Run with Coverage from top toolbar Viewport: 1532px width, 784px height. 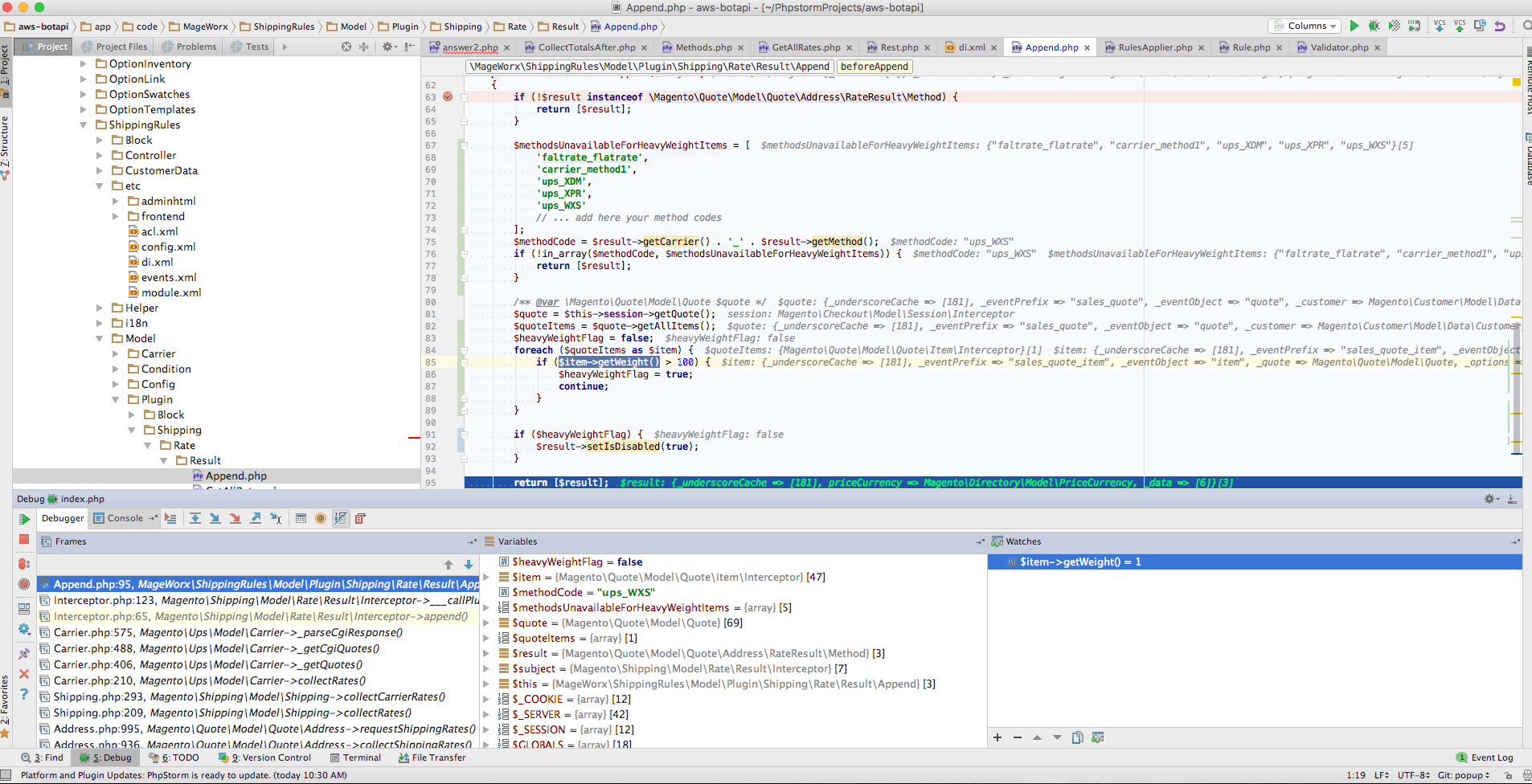(1394, 26)
